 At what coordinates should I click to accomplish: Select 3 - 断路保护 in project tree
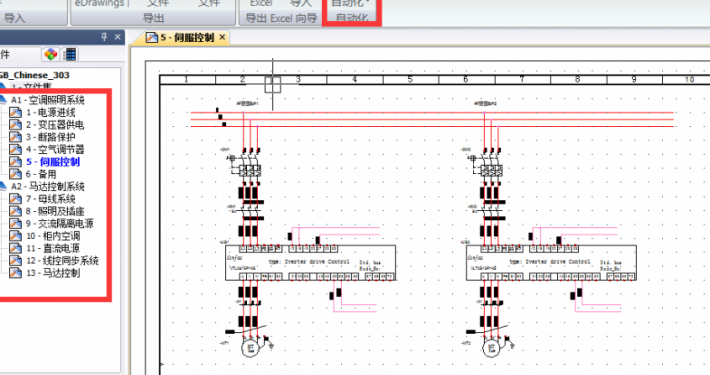(51, 137)
